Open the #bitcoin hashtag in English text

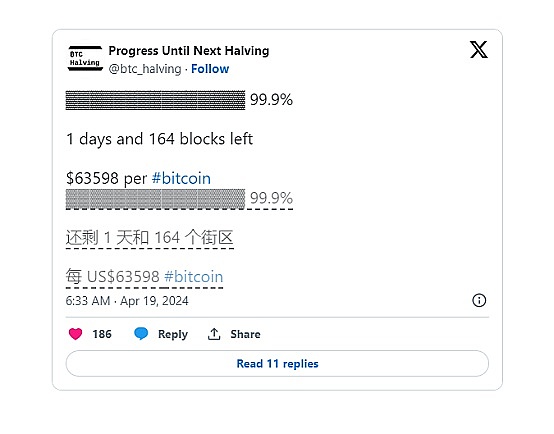point(181,178)
